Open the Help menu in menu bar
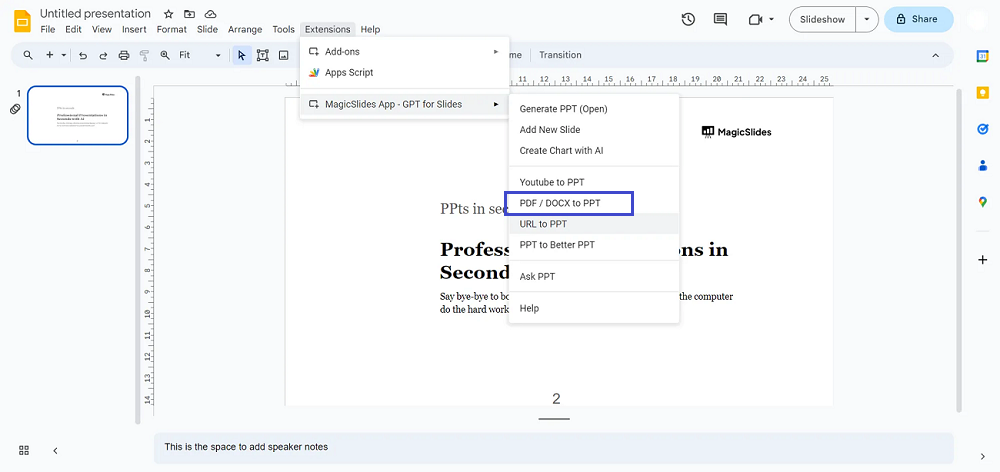The width and height of the screenshot is (1000, 472). point(370,29)
